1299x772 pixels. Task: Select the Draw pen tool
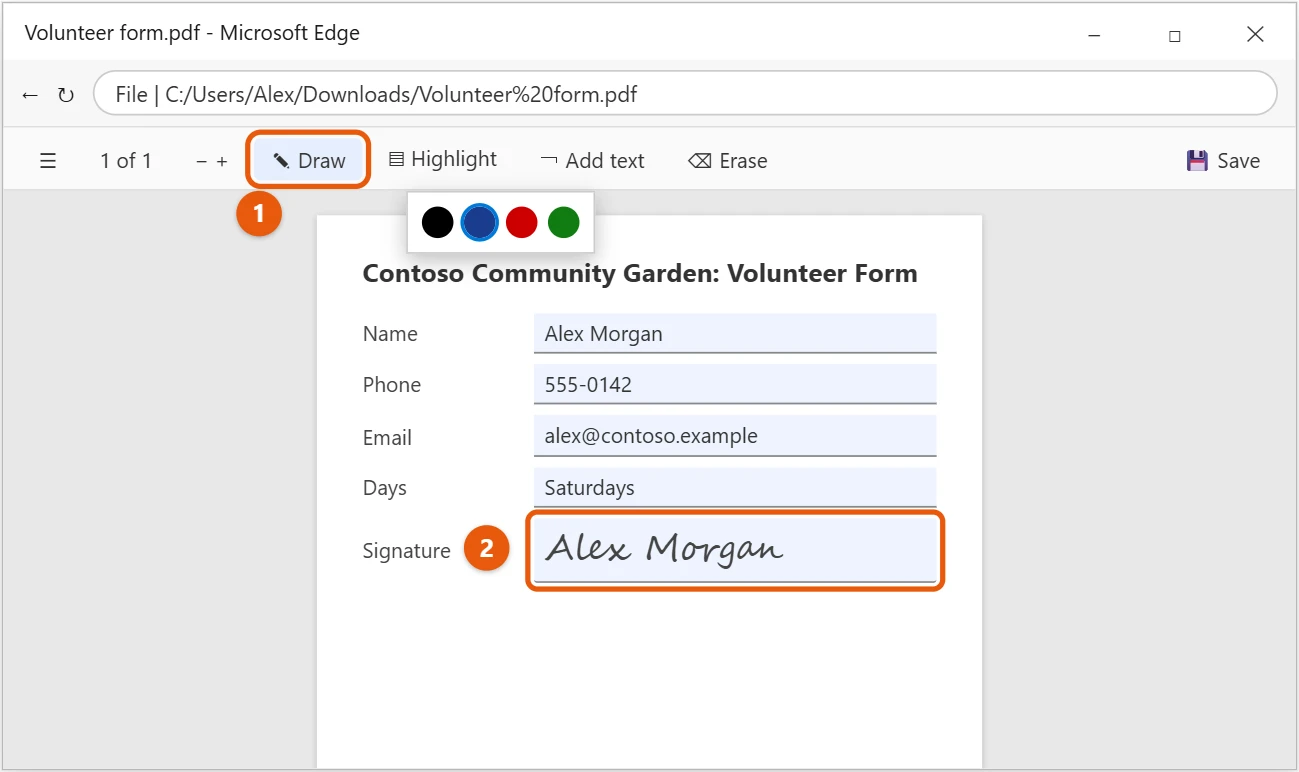[309, 160]
